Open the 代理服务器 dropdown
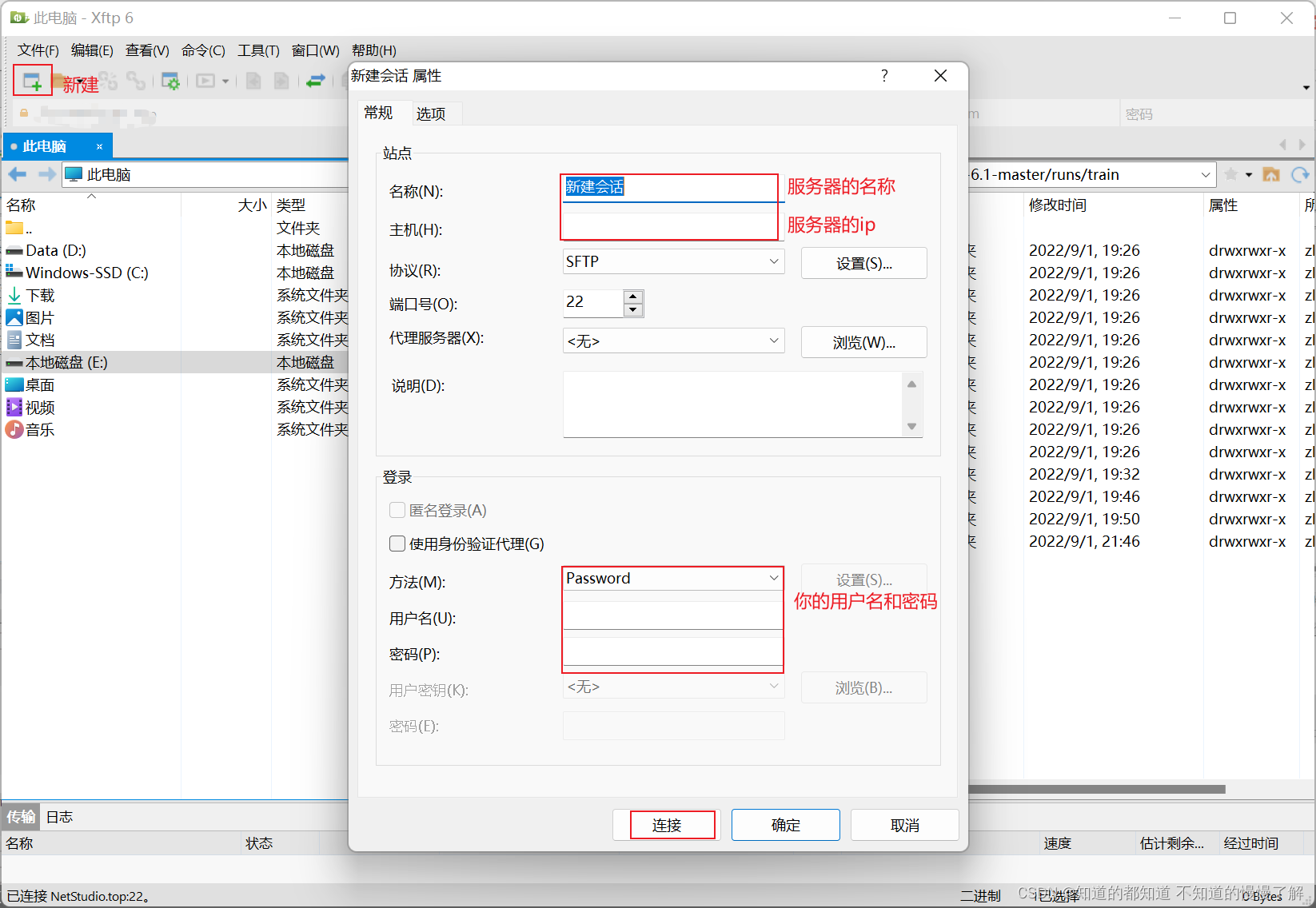This screenshot has width=1316, height=908. point(673,340)
